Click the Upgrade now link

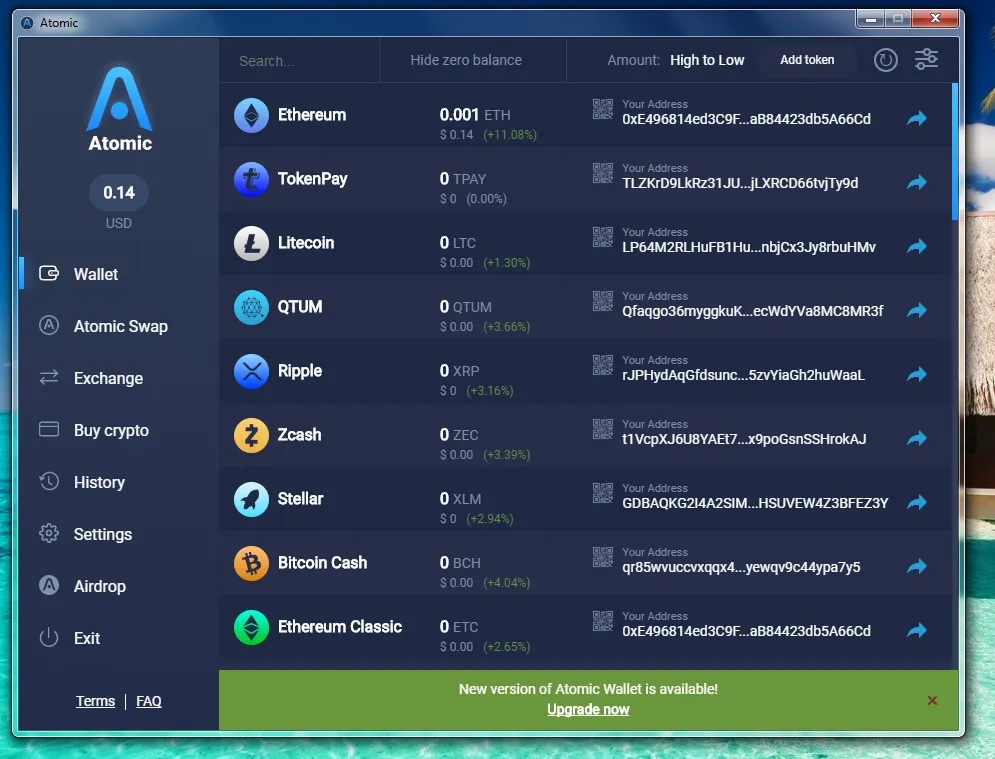click(x=588, y=710)
